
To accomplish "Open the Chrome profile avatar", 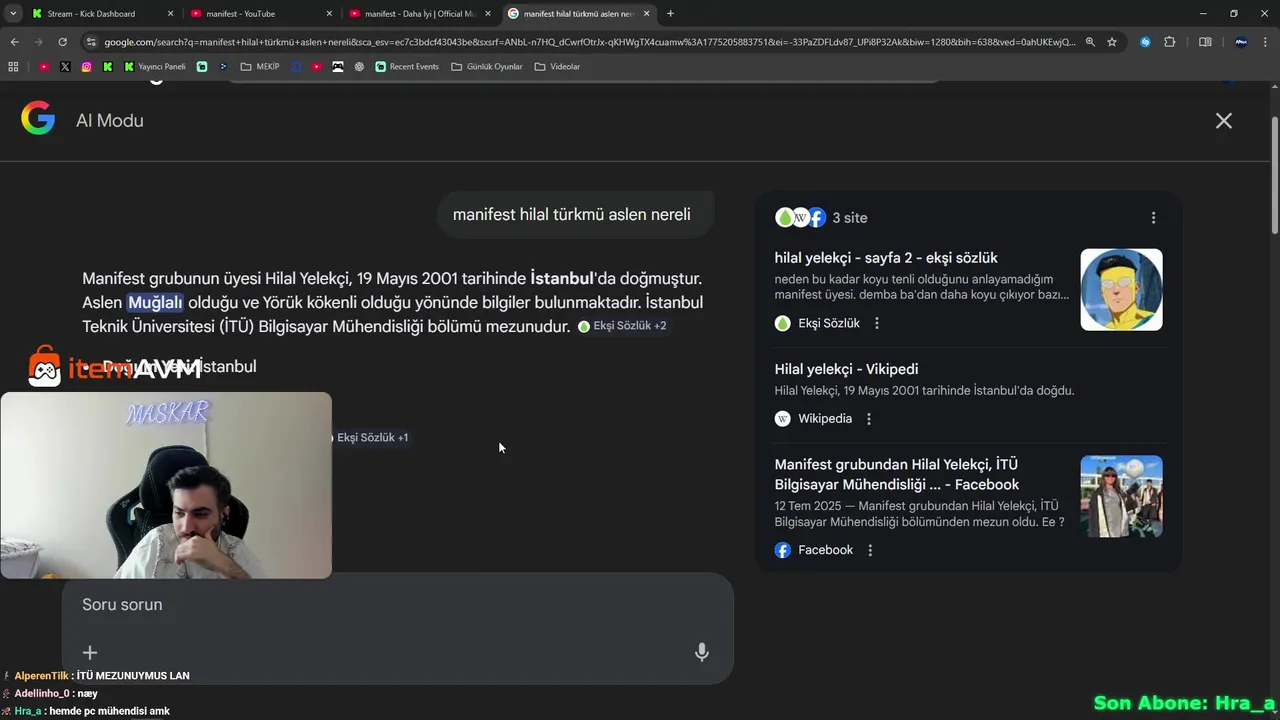I will click(x=1241, y=42).
